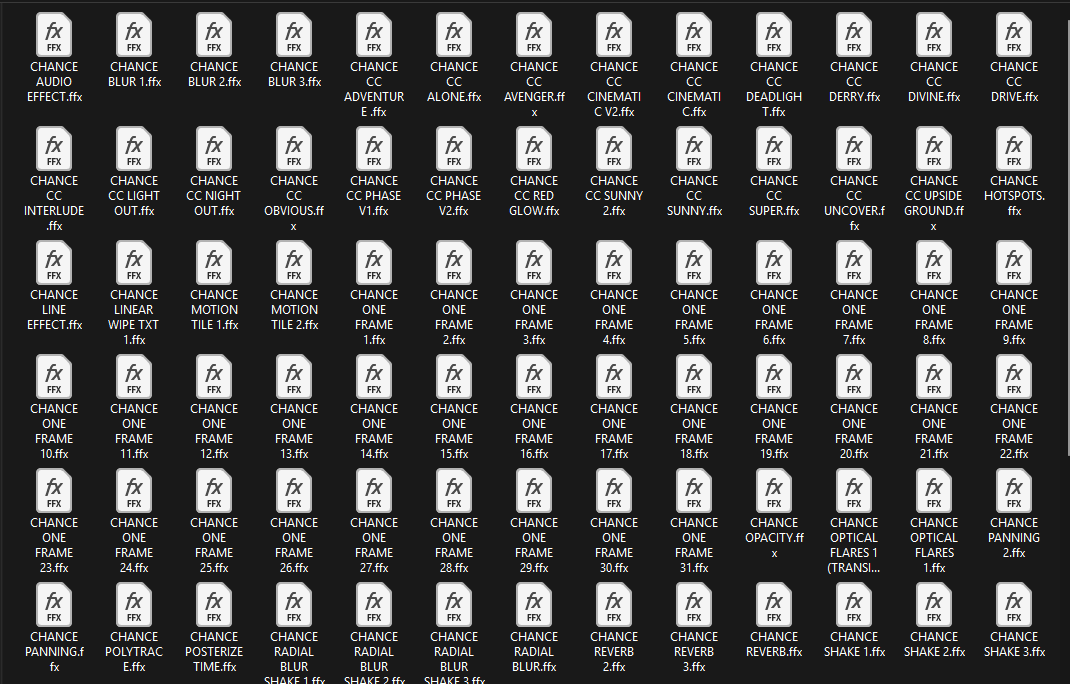
Task: Click the file name text CHANCE CC CINEMATIC.ffx
Action: click(x=694, y=89)
